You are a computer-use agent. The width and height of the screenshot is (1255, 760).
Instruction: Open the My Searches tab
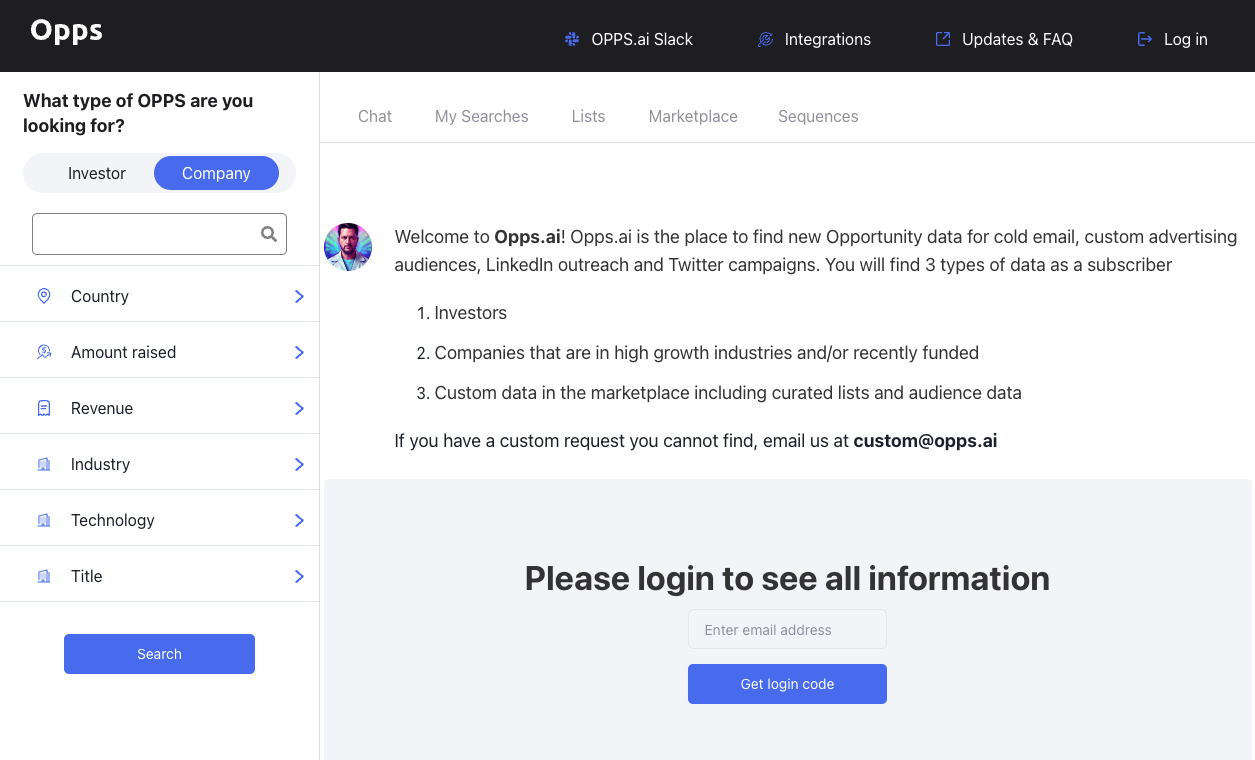coord(481,116)
